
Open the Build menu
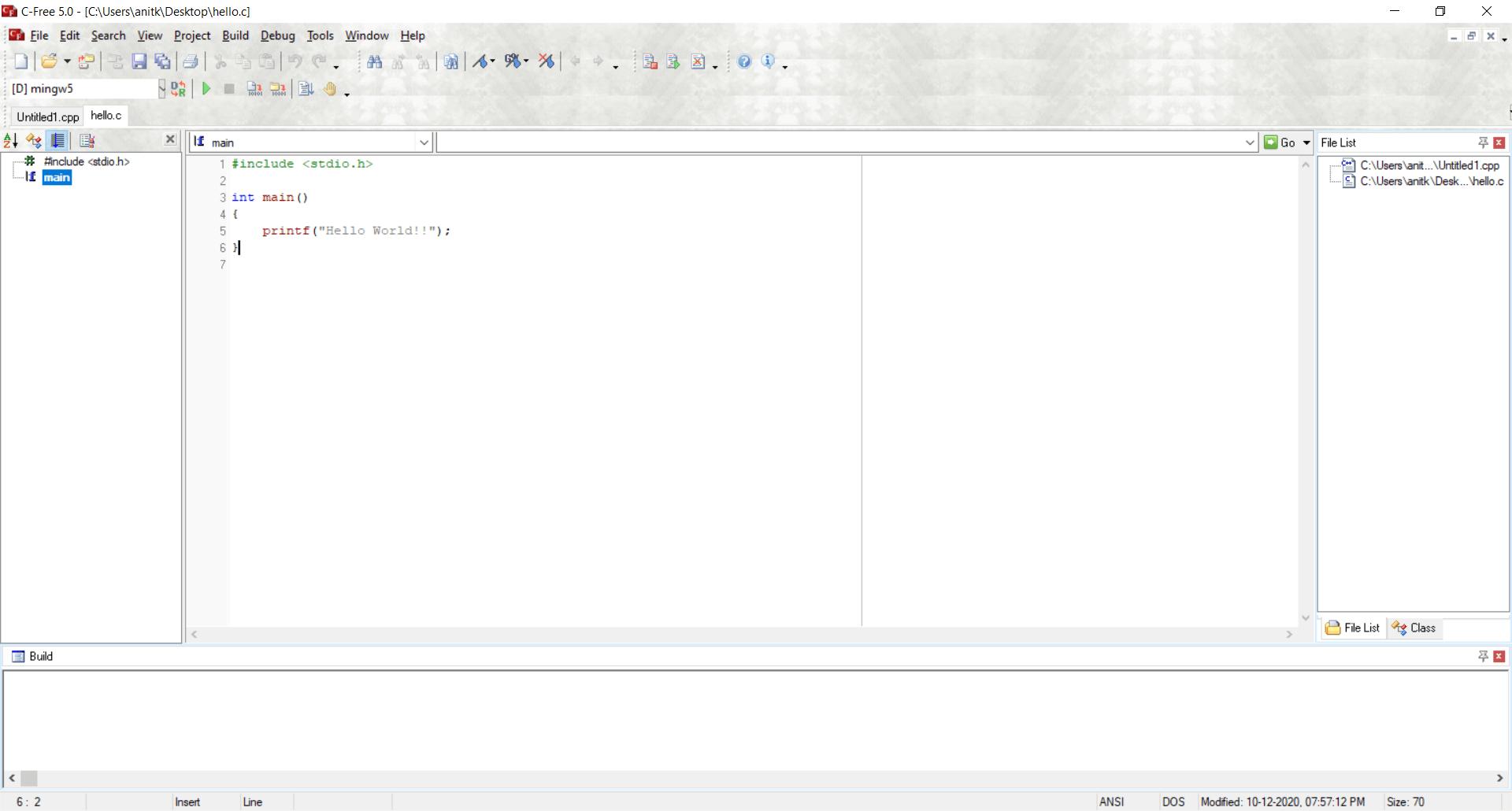[235, 35]
